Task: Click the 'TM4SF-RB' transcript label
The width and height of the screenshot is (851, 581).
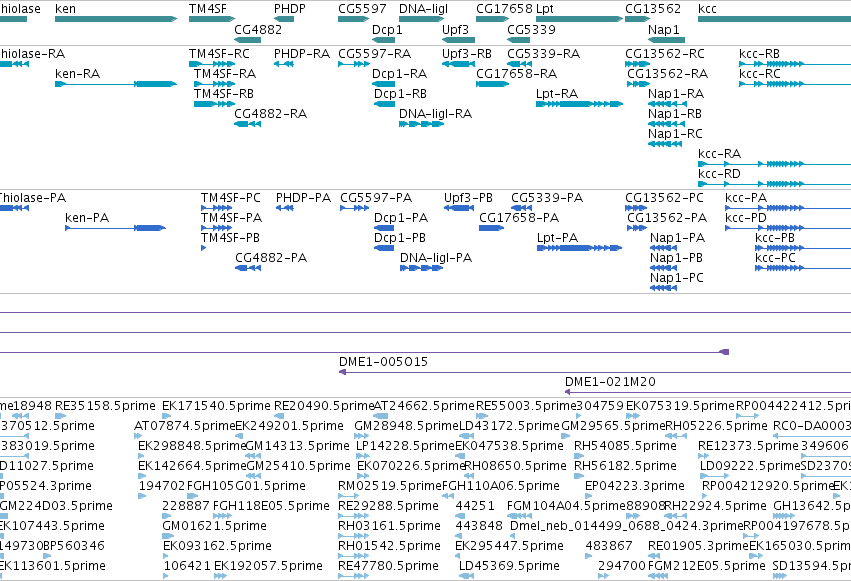Action: tap(224, 94)
